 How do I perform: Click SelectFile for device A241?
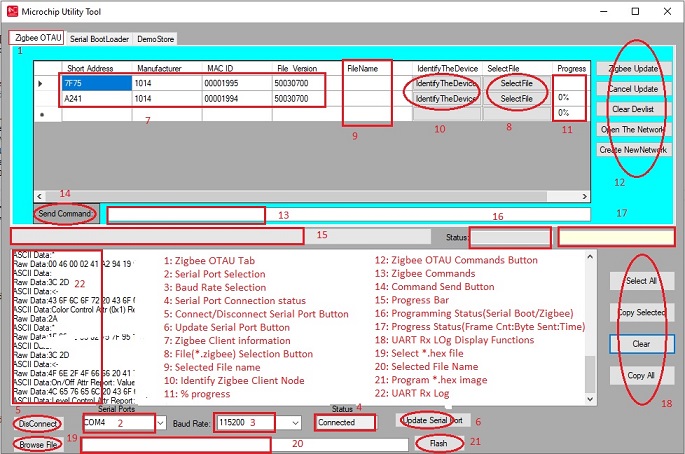pyautogui.click(x=516, y=99)
